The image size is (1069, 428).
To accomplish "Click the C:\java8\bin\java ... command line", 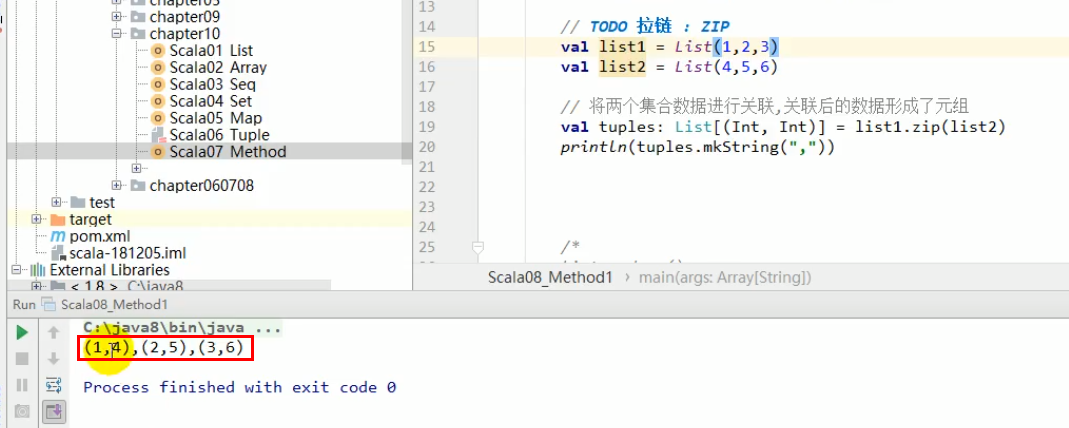I will click(182, 328).
